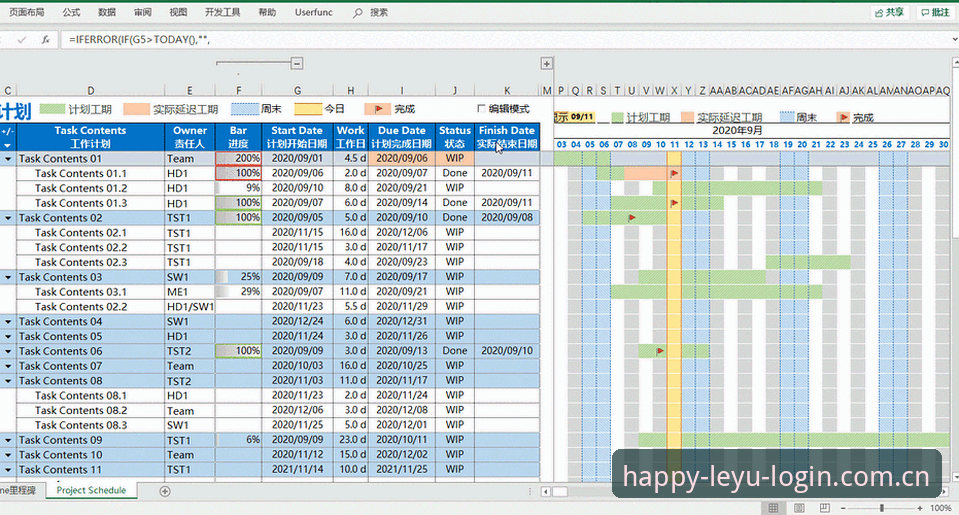Collapse column group with minus button

(x=297, y=63)
